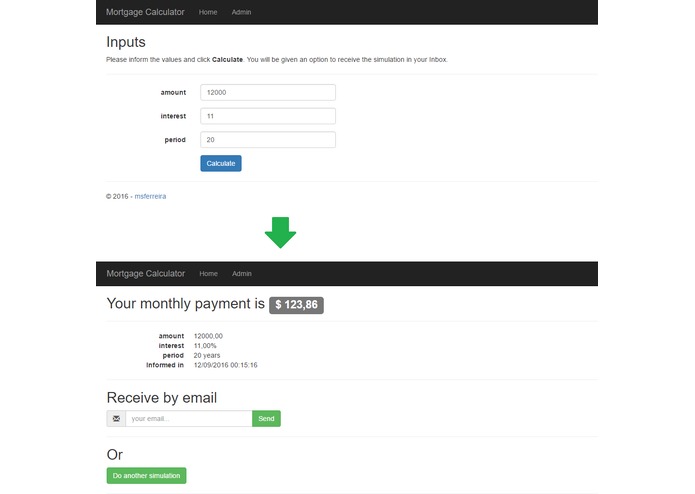Focus the interest input field

coord(268,116)
